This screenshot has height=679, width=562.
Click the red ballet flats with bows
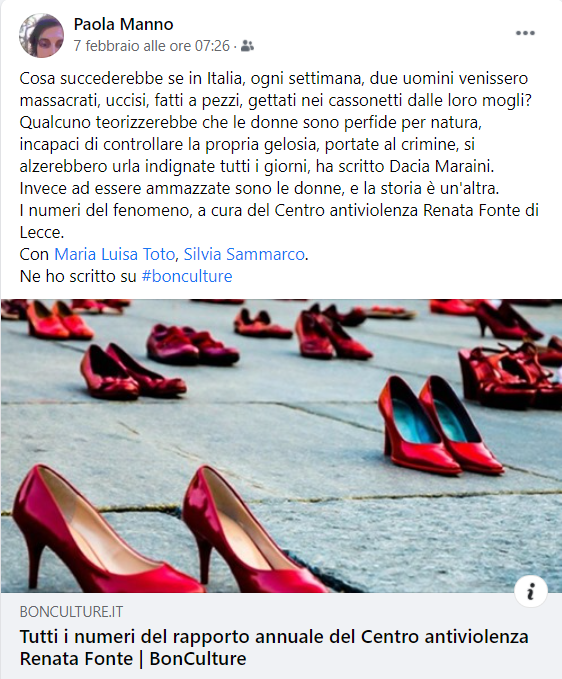pyautogui.click(x=132, y=372)
